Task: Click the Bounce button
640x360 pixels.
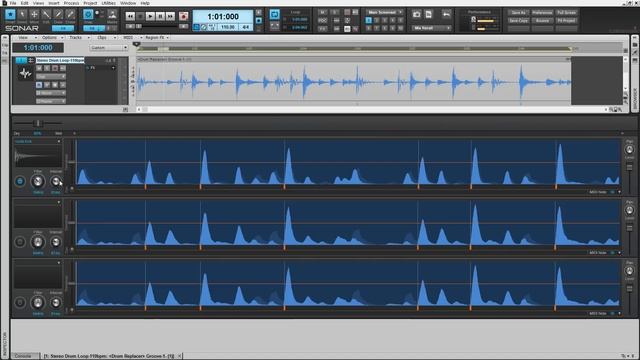Action: (542, 20)
